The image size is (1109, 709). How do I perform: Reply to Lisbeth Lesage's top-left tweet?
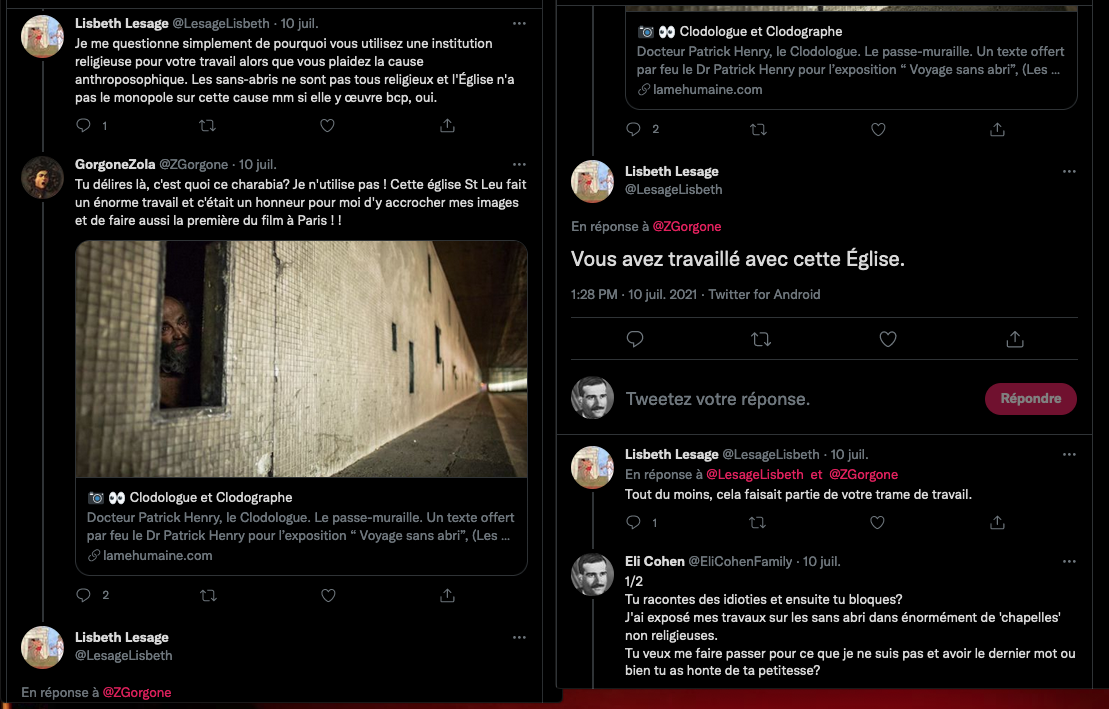pyautogui.click(x=84, y=126)
